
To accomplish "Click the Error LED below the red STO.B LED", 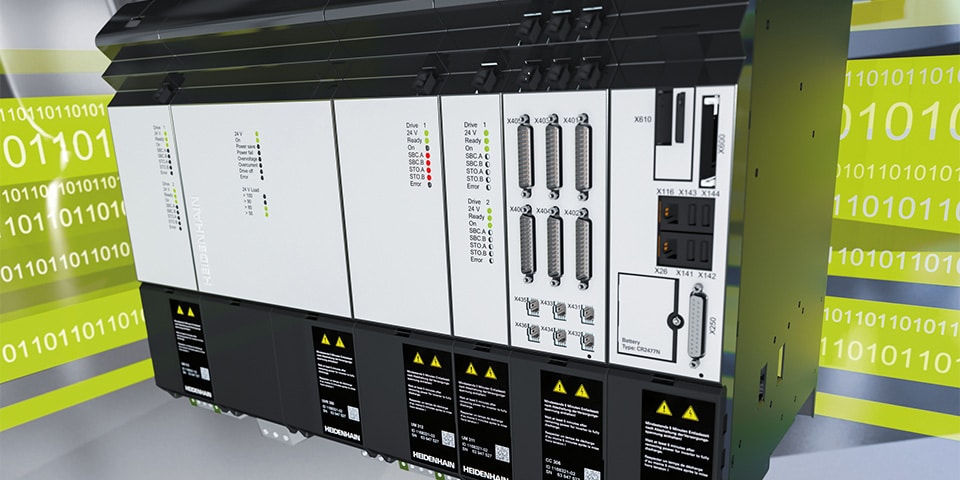I will 428,185.
